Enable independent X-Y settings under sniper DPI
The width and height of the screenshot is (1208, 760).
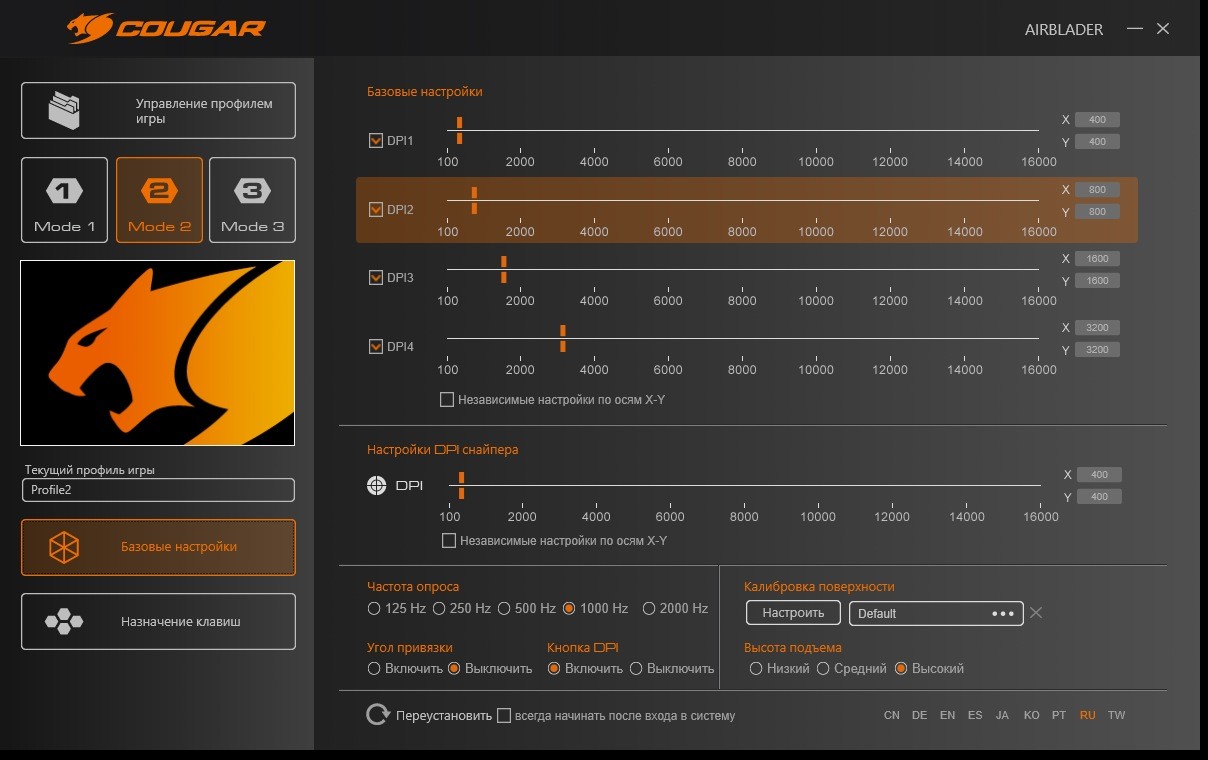pos(449,541)
